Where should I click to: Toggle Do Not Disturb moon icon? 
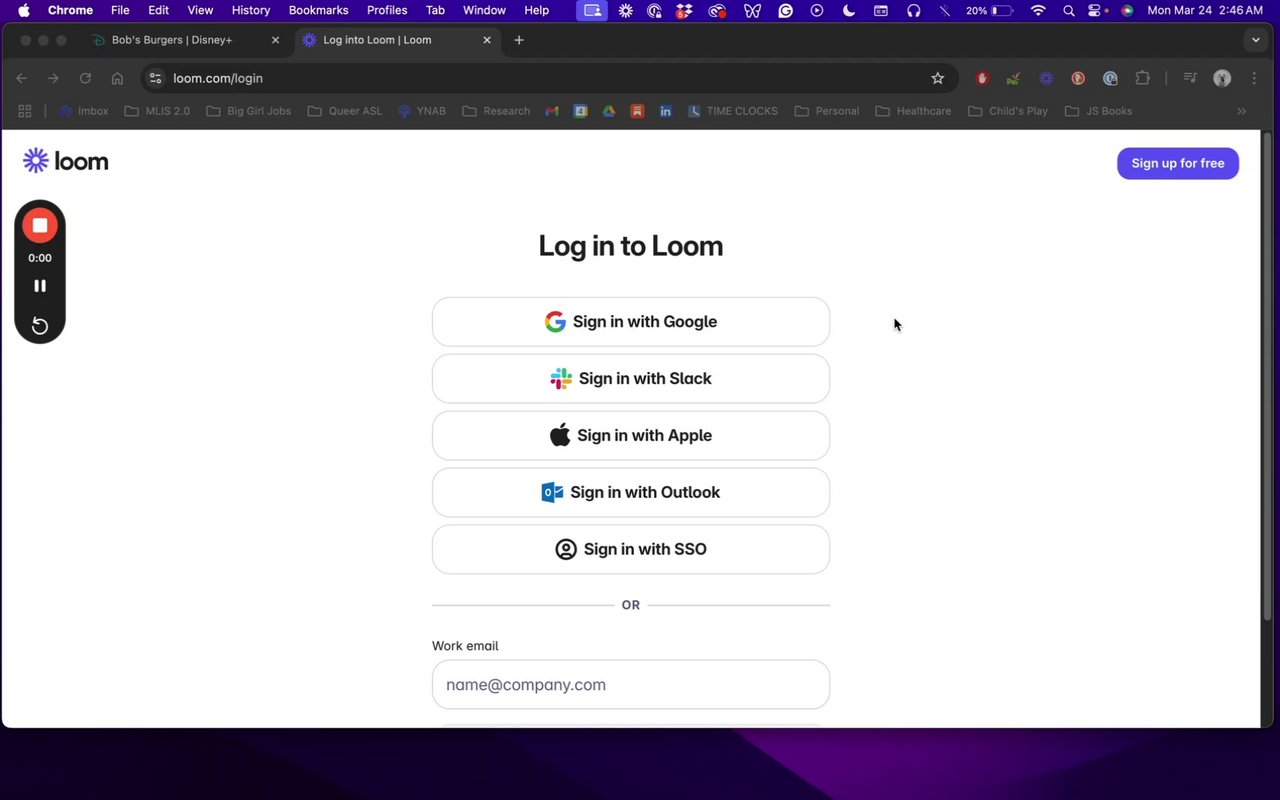click(x=849, y=10)
